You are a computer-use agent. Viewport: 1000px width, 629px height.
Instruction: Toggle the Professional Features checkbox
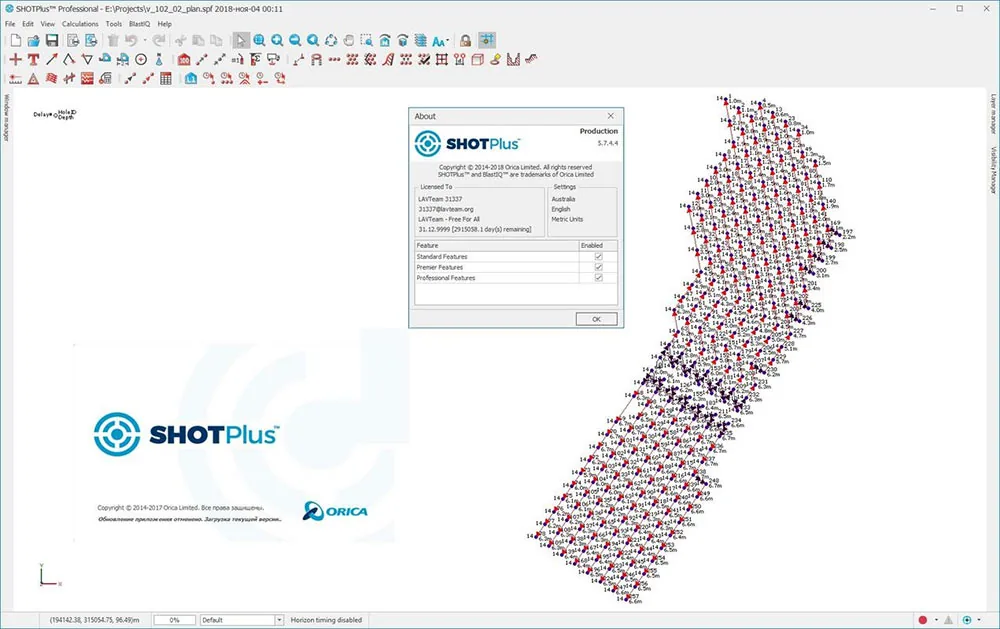tap(598, 278)
